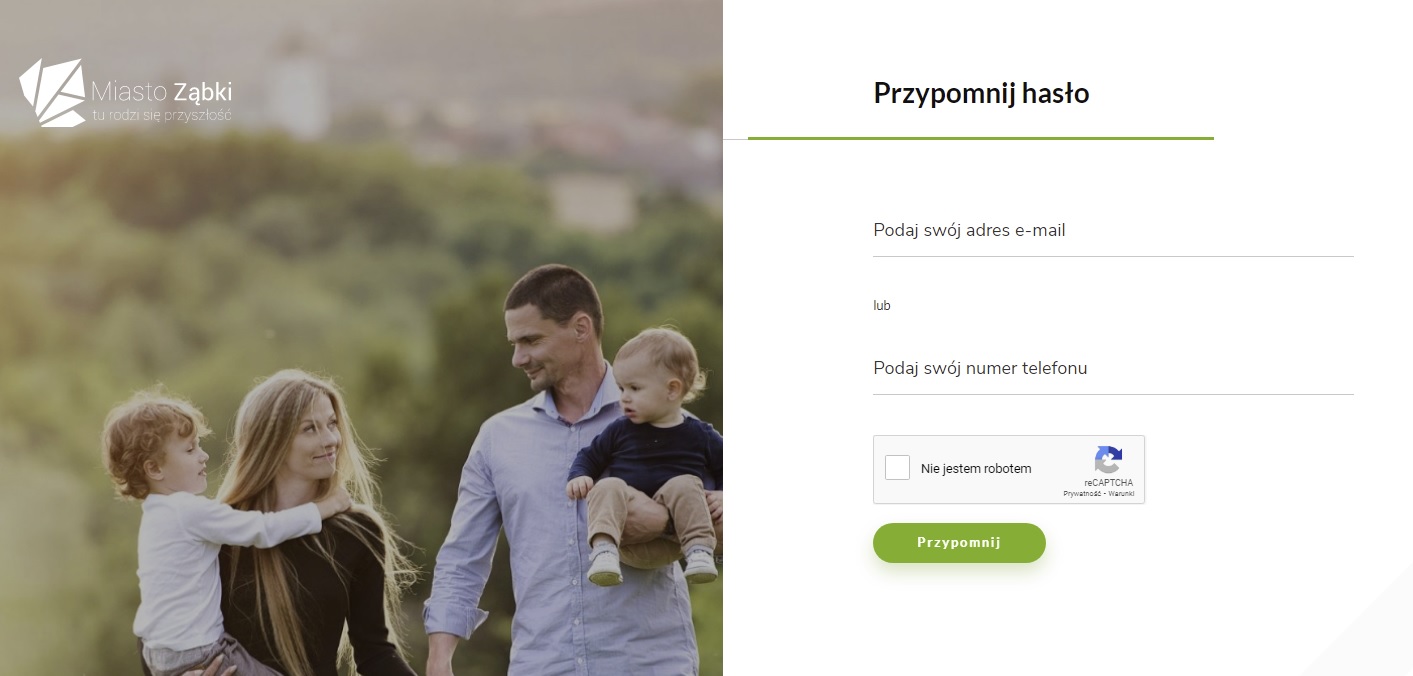Click the "Miasto Ząbki" logo text
This screenshot has height=676, width=1413.
tap(161, 93)
